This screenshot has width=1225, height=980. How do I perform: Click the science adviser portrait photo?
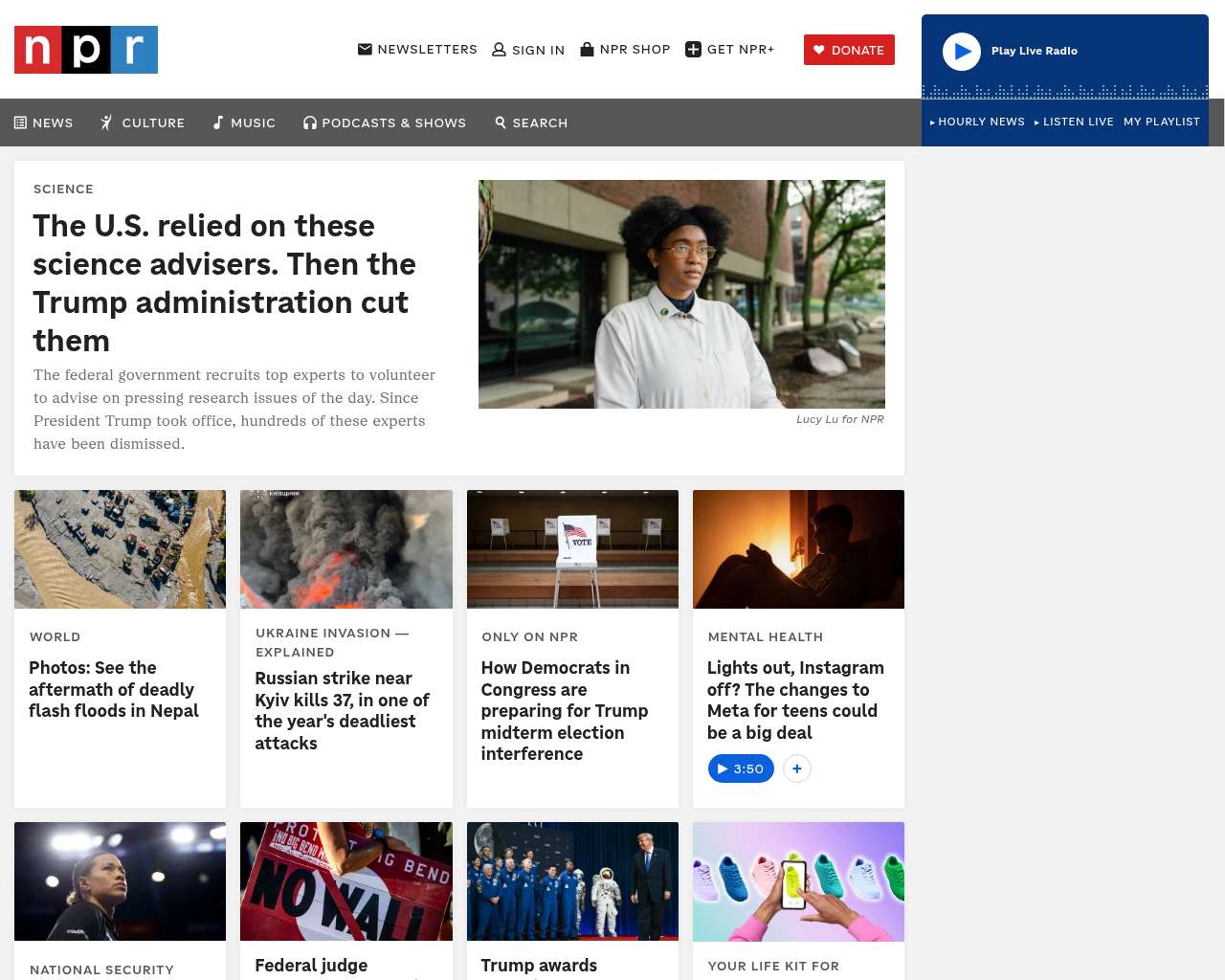coord(681,294)
